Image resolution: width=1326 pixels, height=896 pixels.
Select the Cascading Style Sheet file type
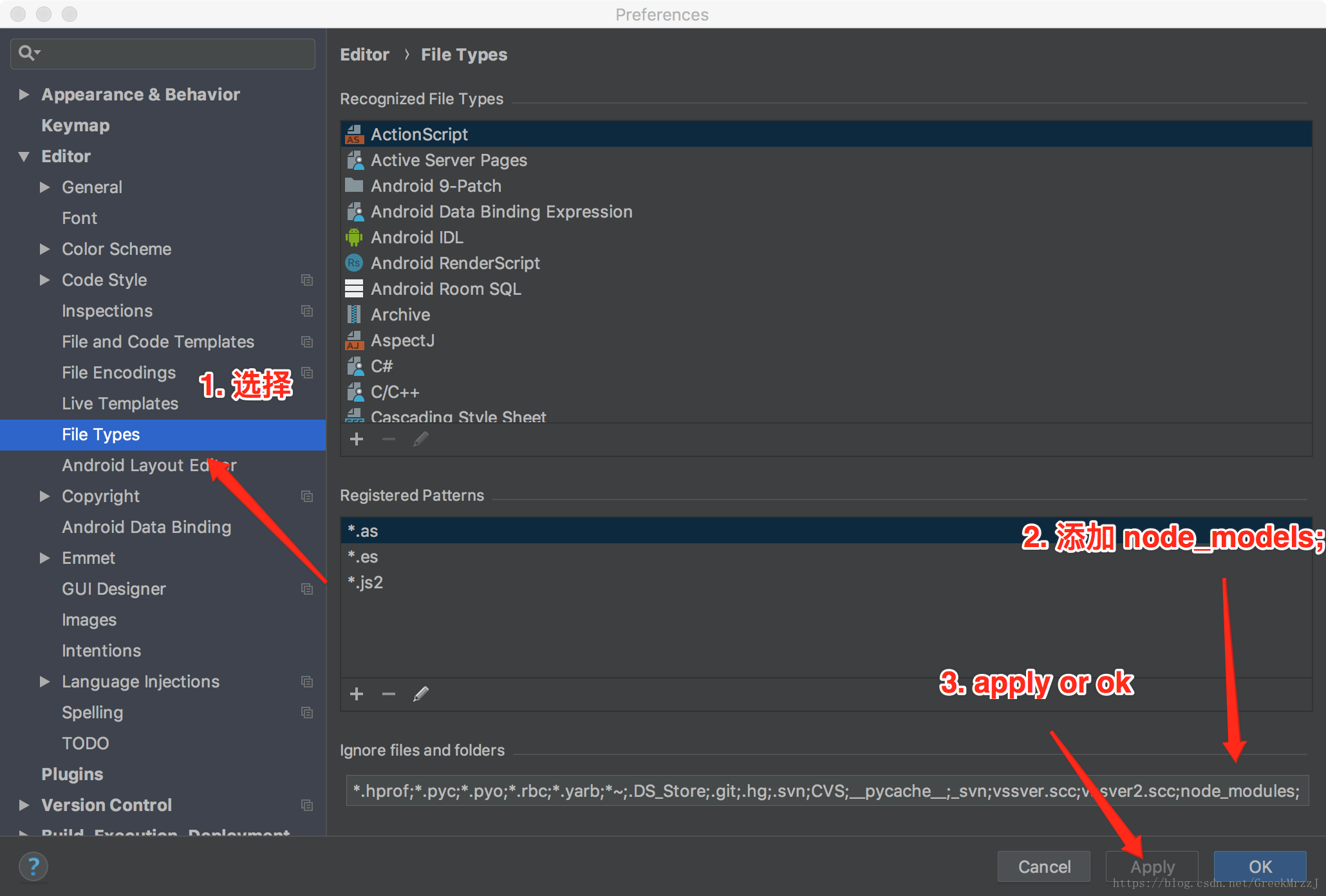point(459,418)
